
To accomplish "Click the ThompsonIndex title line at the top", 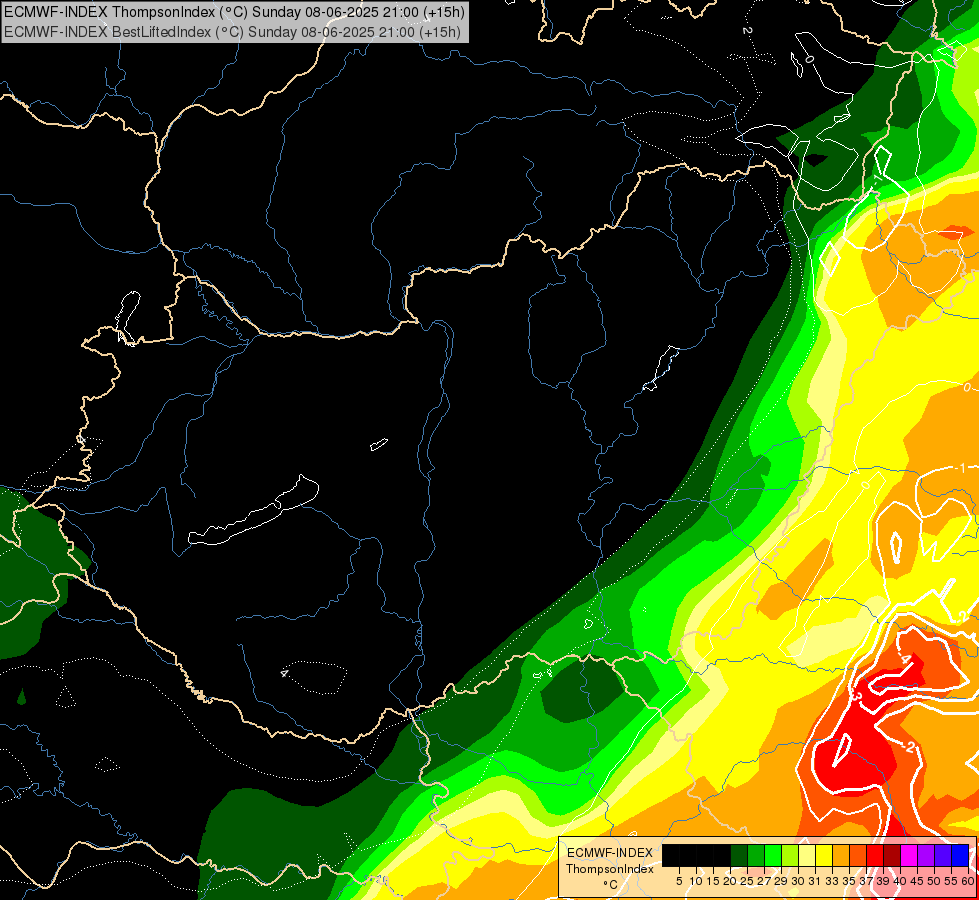I will point(234,12).
